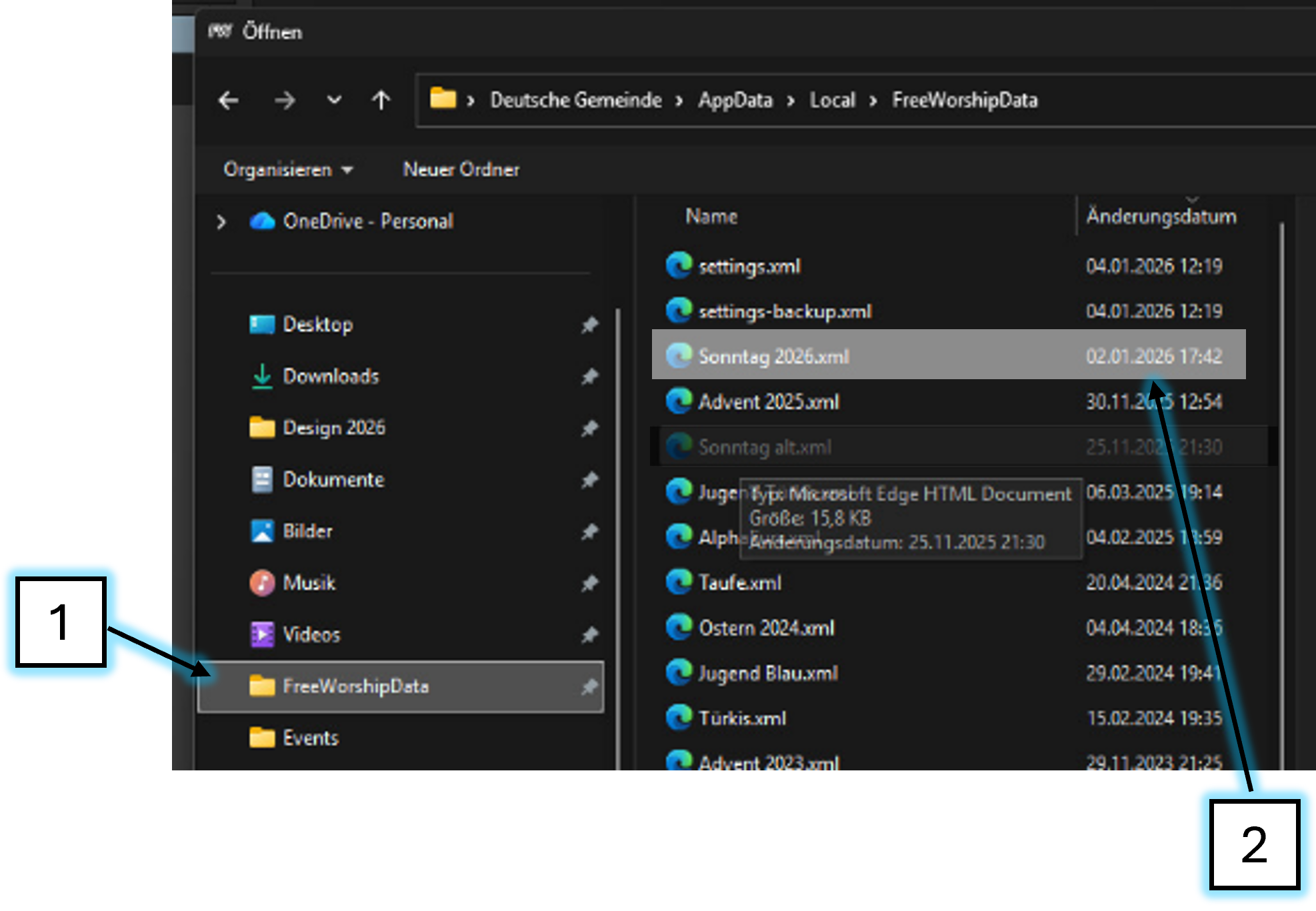Click the back navigation arrow
This screenshot has height=911, width=1316.
click(229, 101)
